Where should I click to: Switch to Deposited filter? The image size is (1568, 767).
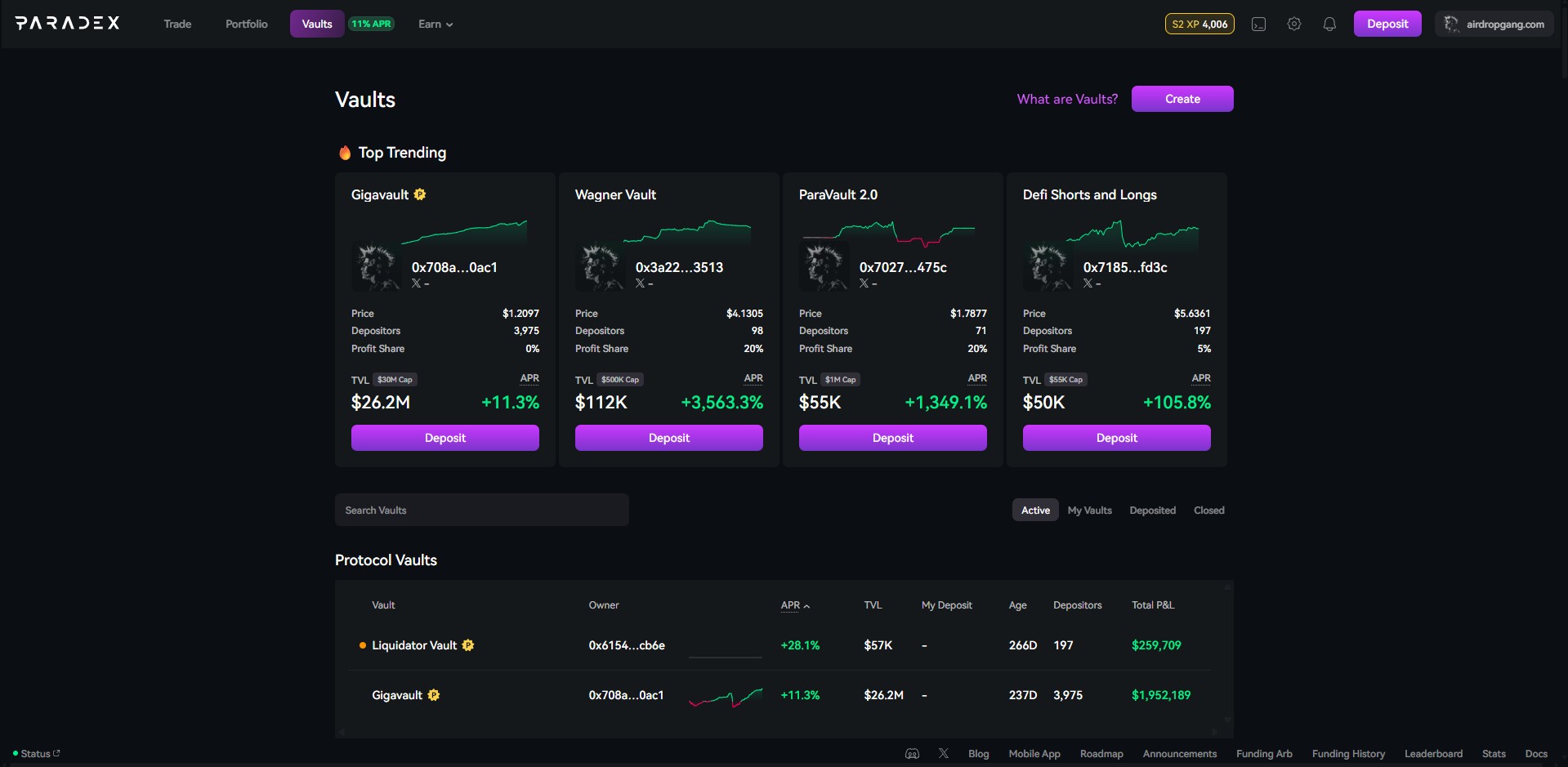1152,511
